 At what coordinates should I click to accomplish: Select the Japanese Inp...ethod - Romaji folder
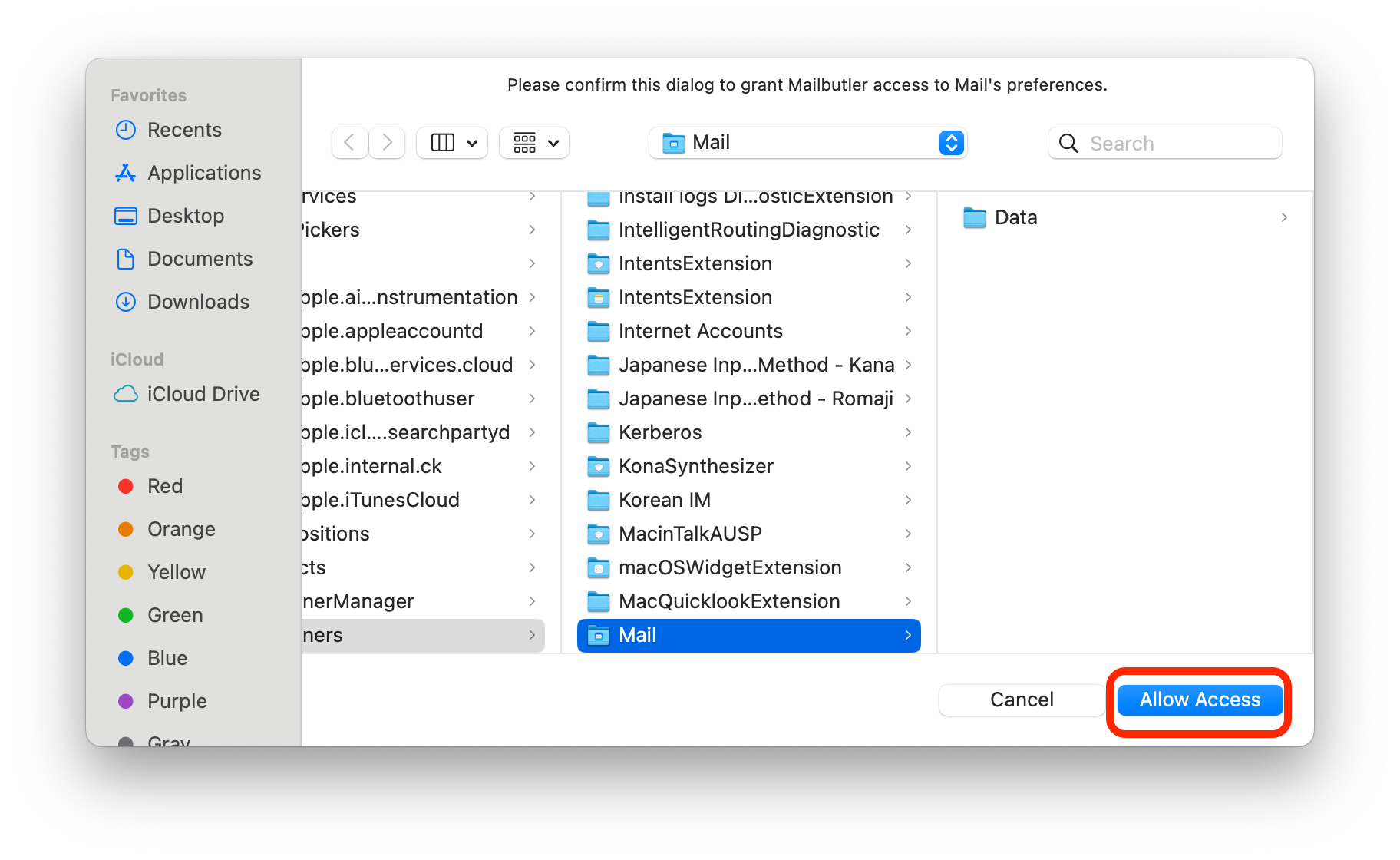(x=749, y=399)
